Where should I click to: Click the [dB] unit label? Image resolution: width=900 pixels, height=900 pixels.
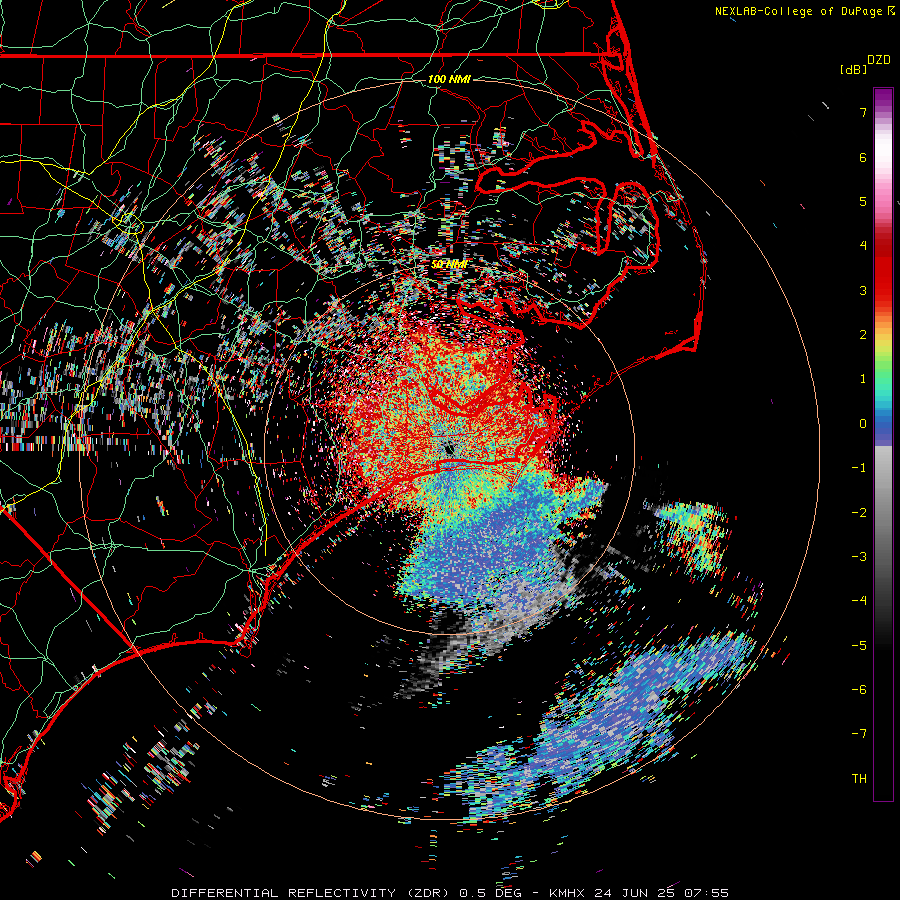[x=853, y=69]
